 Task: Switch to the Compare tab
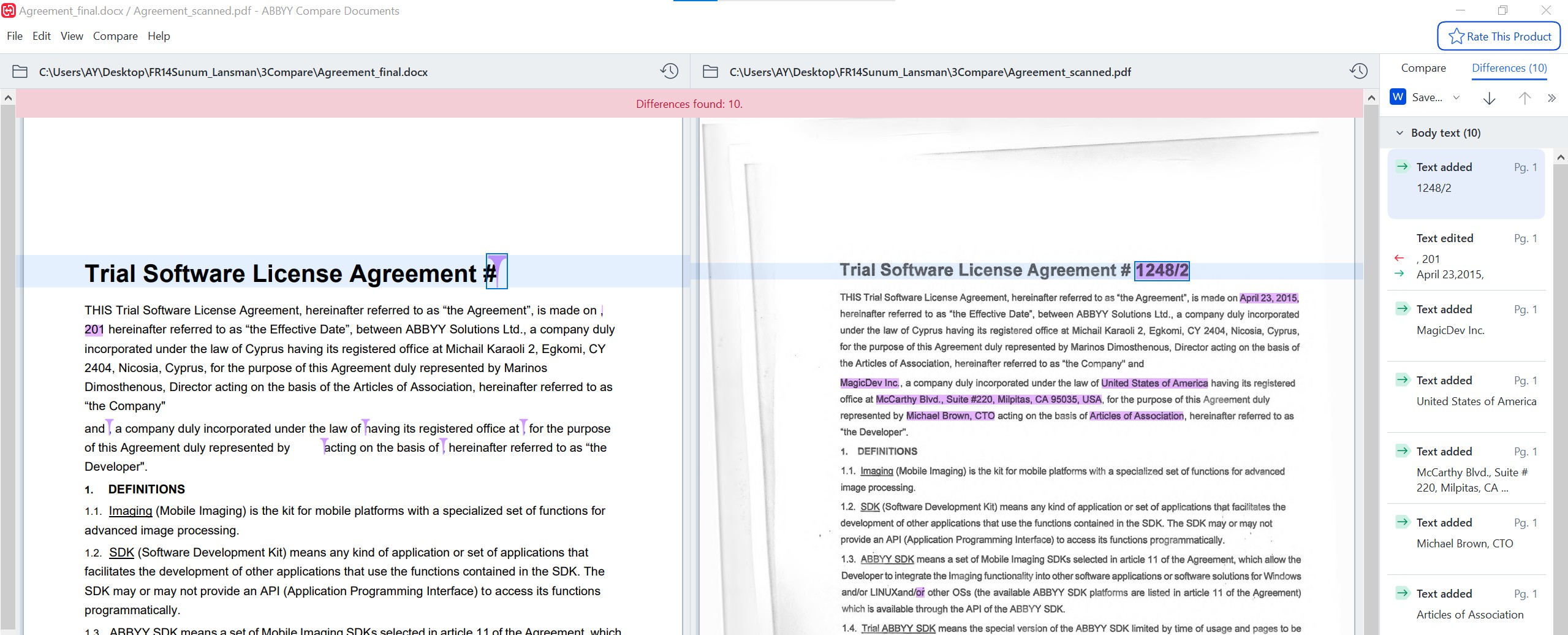click(1423, 68)
